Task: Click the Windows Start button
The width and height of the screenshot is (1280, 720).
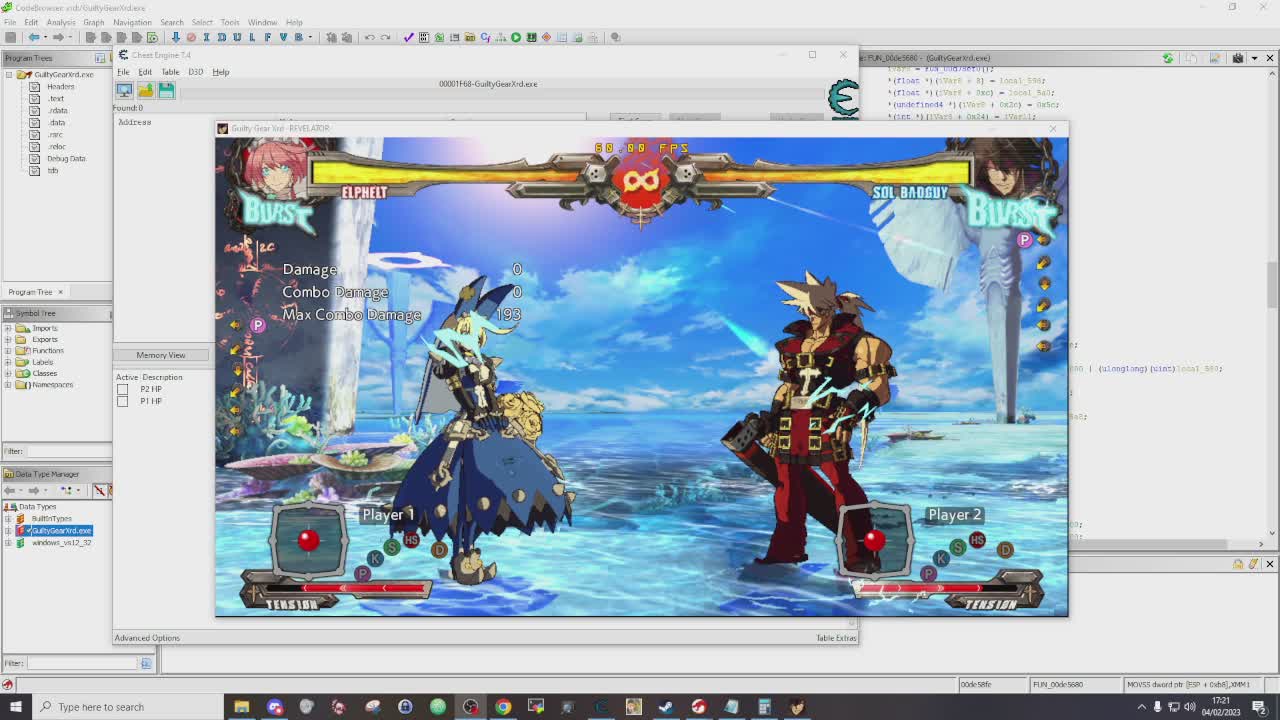Action: tap(16, 707)
